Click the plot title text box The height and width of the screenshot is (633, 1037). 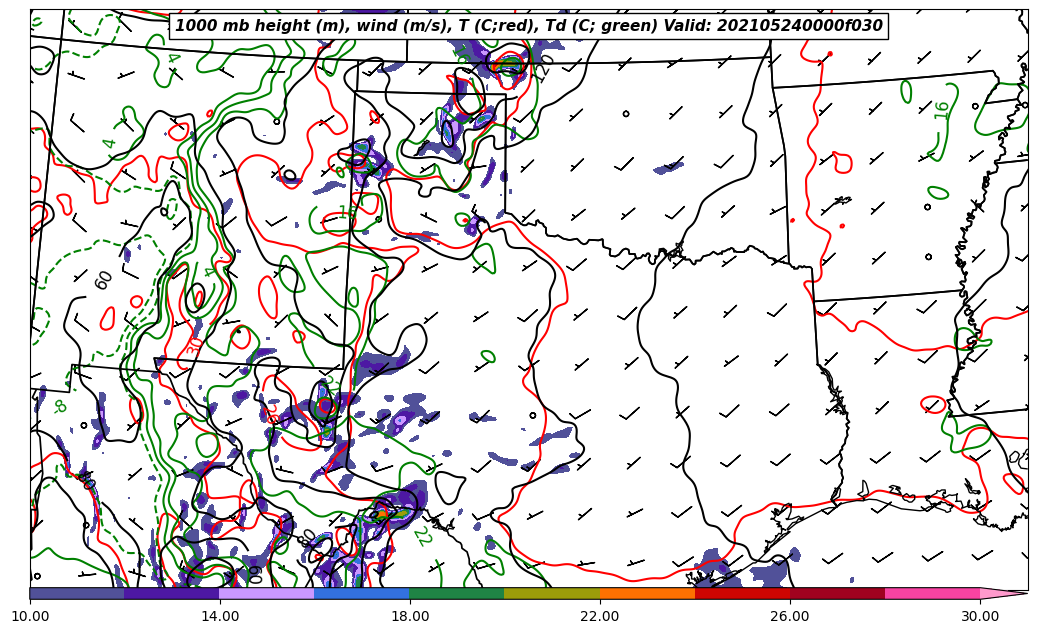pyautogui.click(x=529, y=26)
